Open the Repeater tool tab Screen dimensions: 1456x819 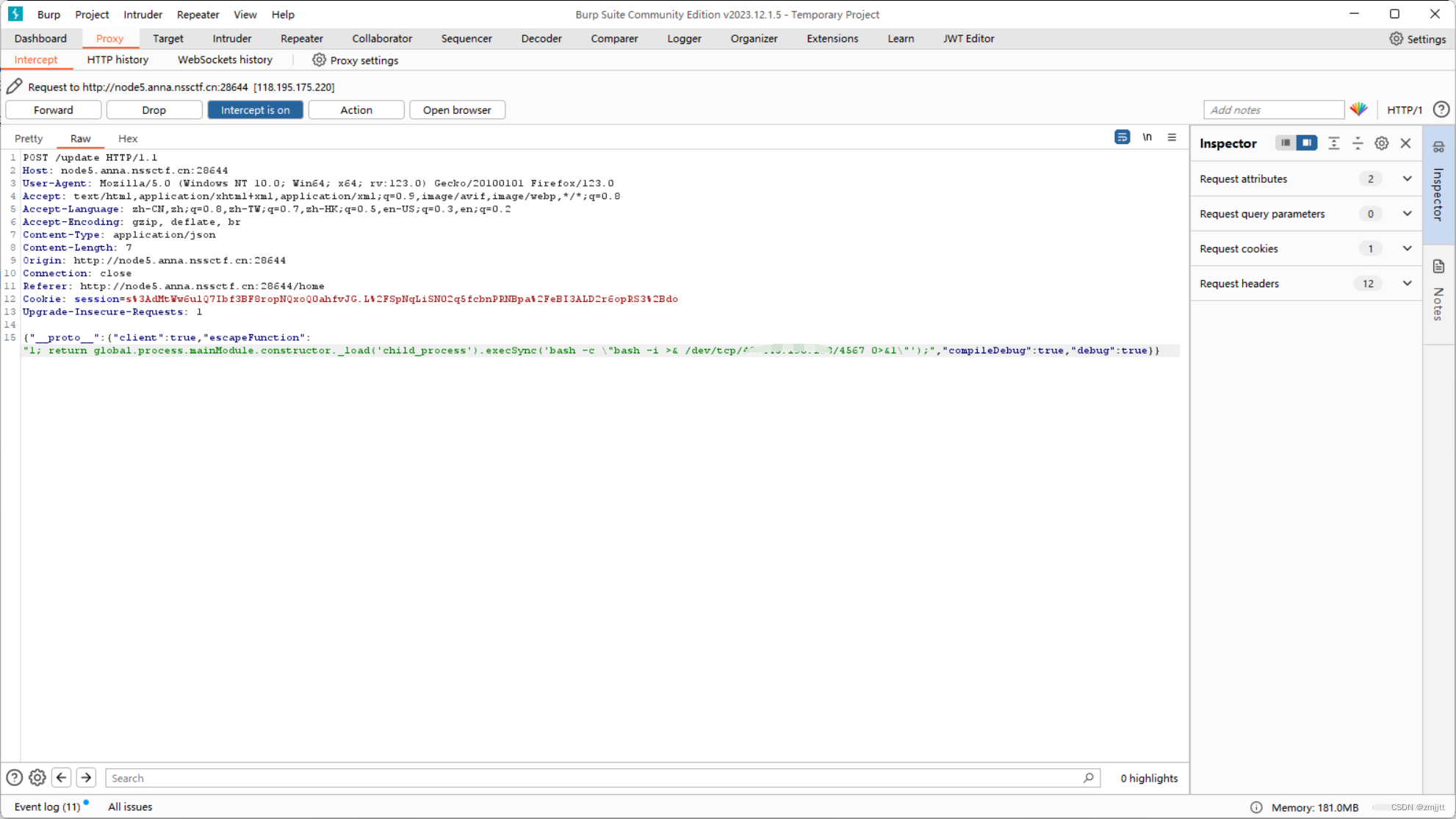tap(301, 38)
